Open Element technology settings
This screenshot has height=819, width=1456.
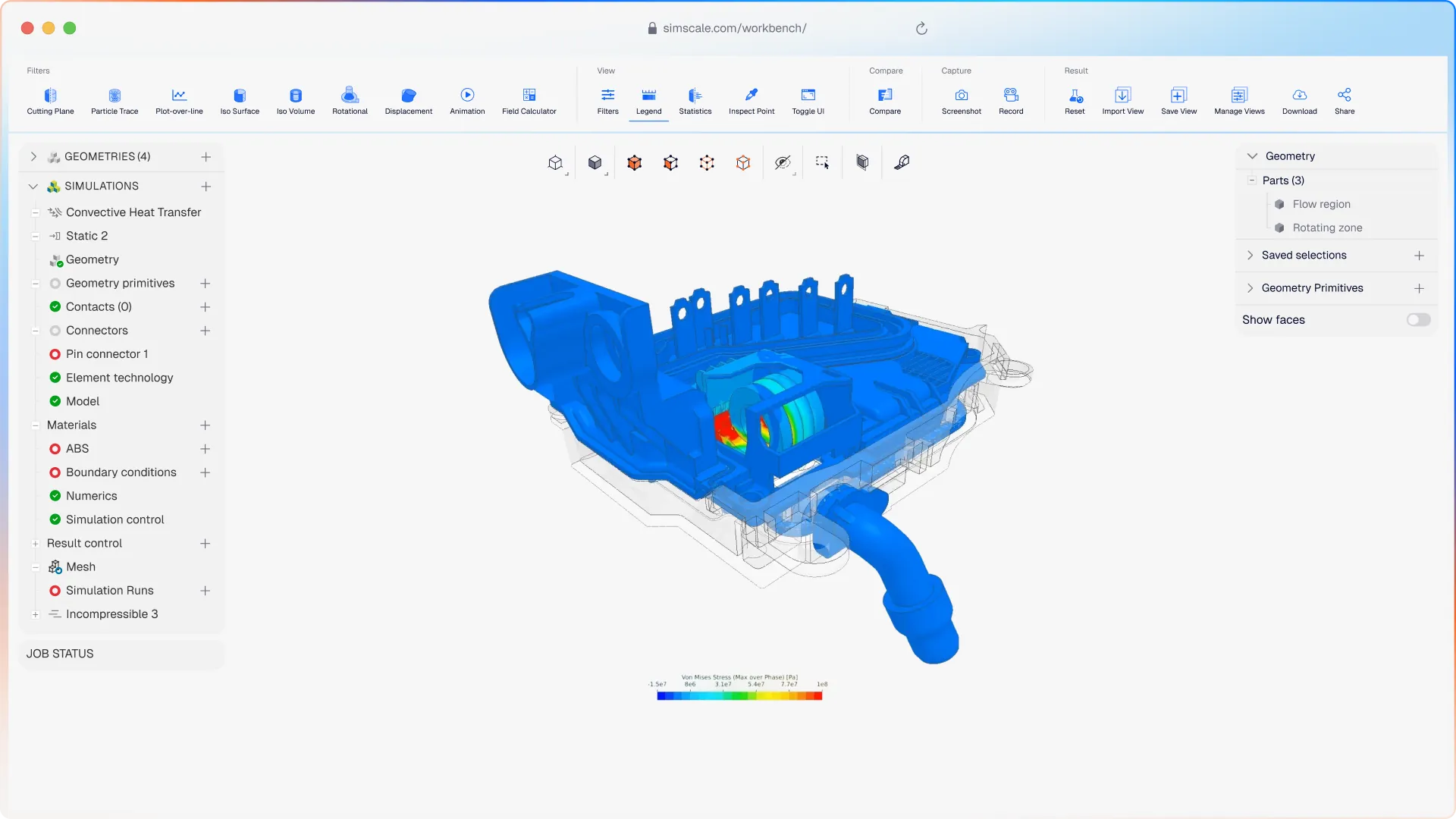coord(119,378)
